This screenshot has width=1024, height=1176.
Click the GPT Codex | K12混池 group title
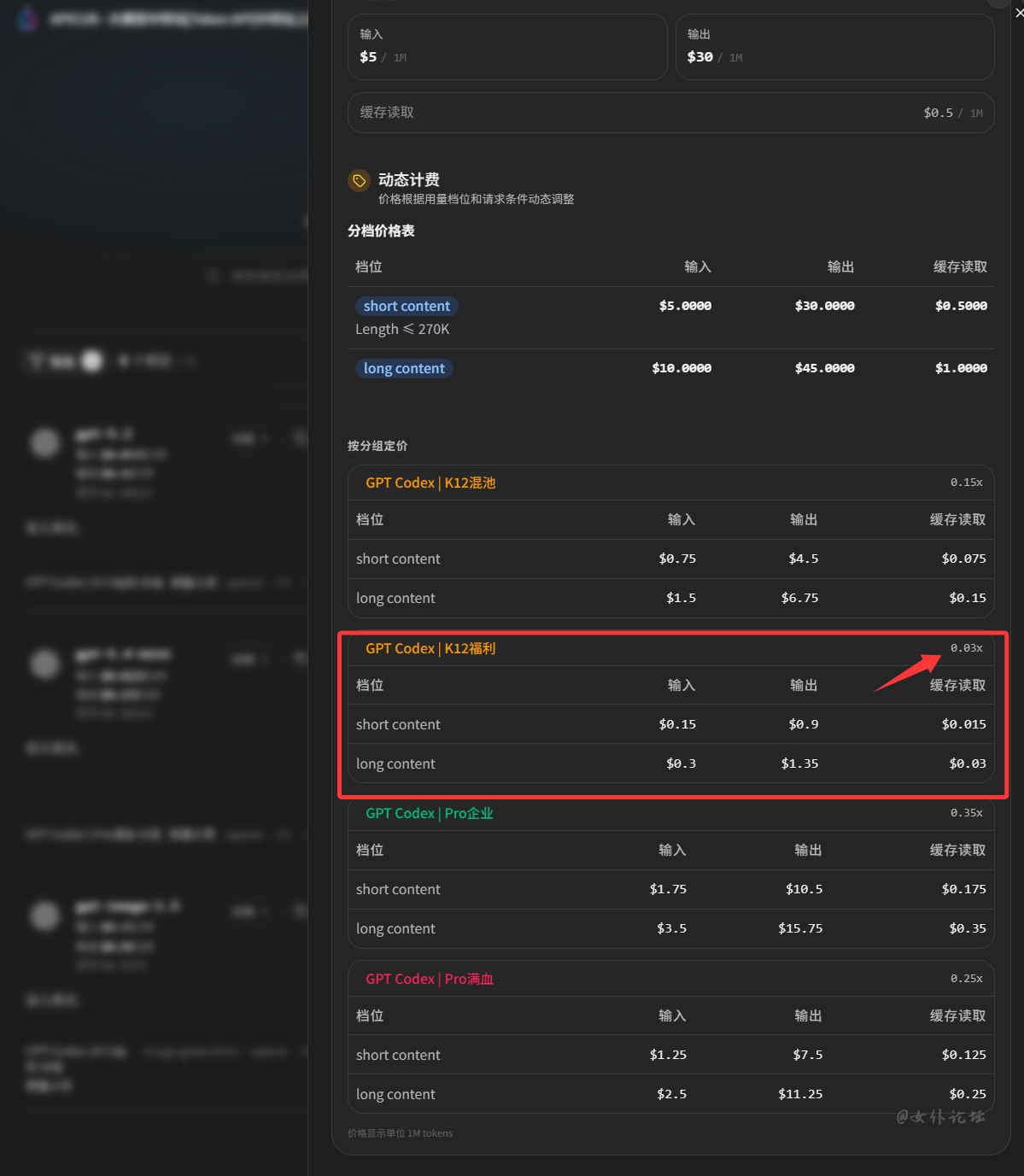coord(430,483)
